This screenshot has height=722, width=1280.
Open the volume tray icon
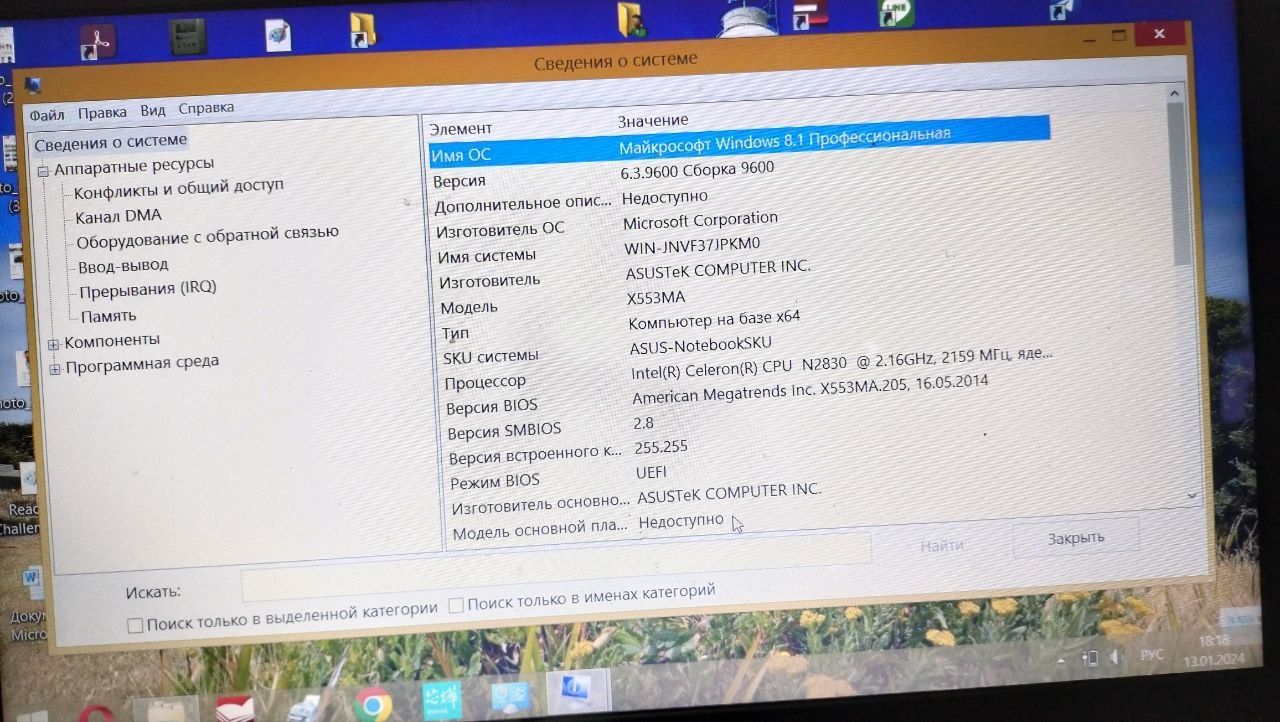click(x=1115, y=656)
